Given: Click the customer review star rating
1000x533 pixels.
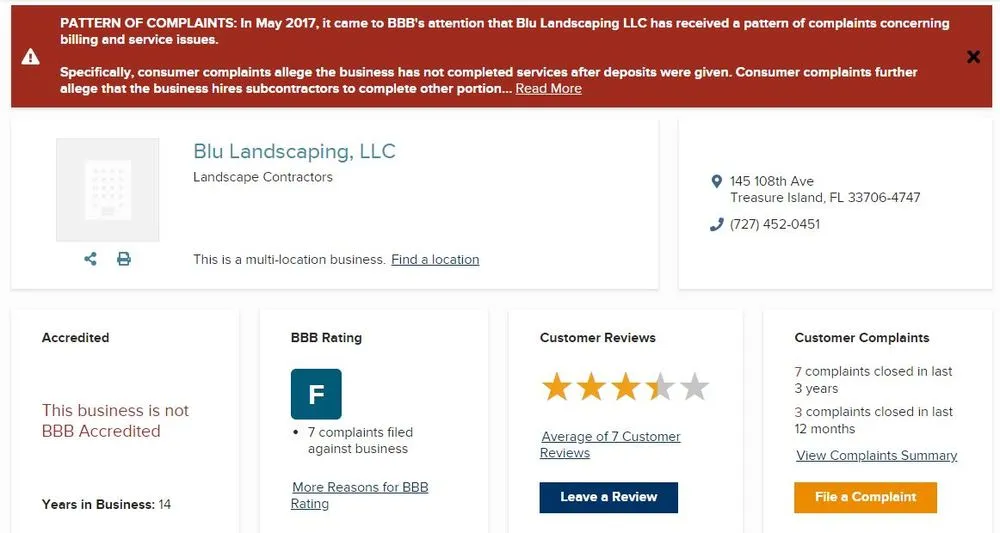Looking at the screenshot, I should pyautogui.click(x=625, y=387).
